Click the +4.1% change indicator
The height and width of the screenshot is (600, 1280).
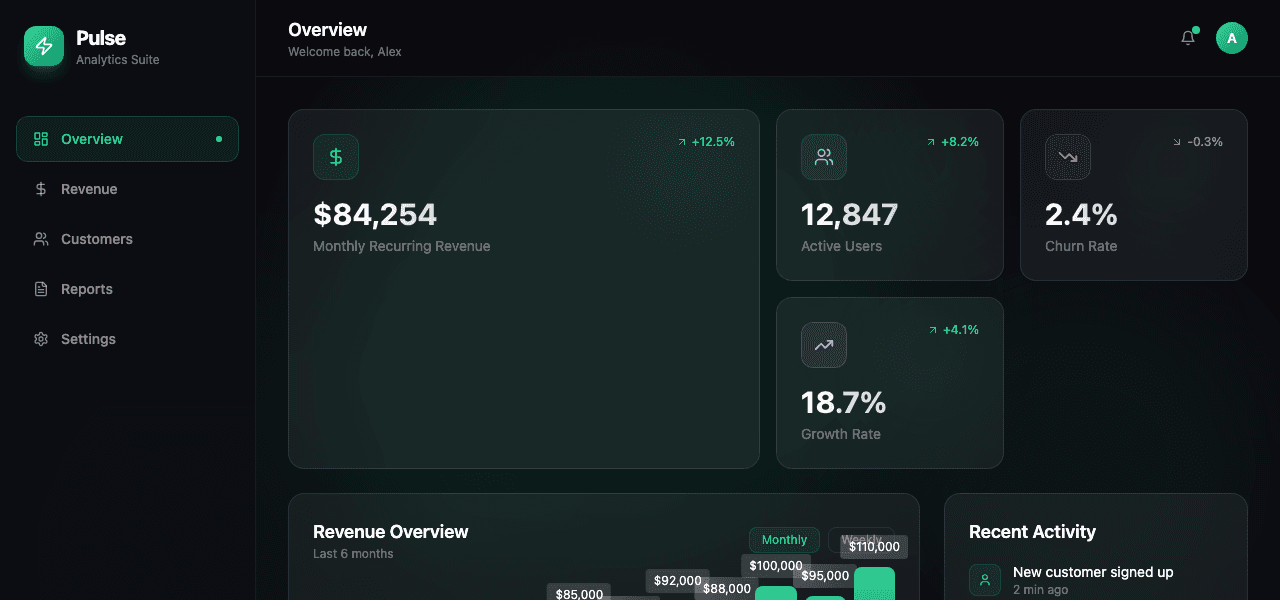pyautogui.click(x=954, y=330)
